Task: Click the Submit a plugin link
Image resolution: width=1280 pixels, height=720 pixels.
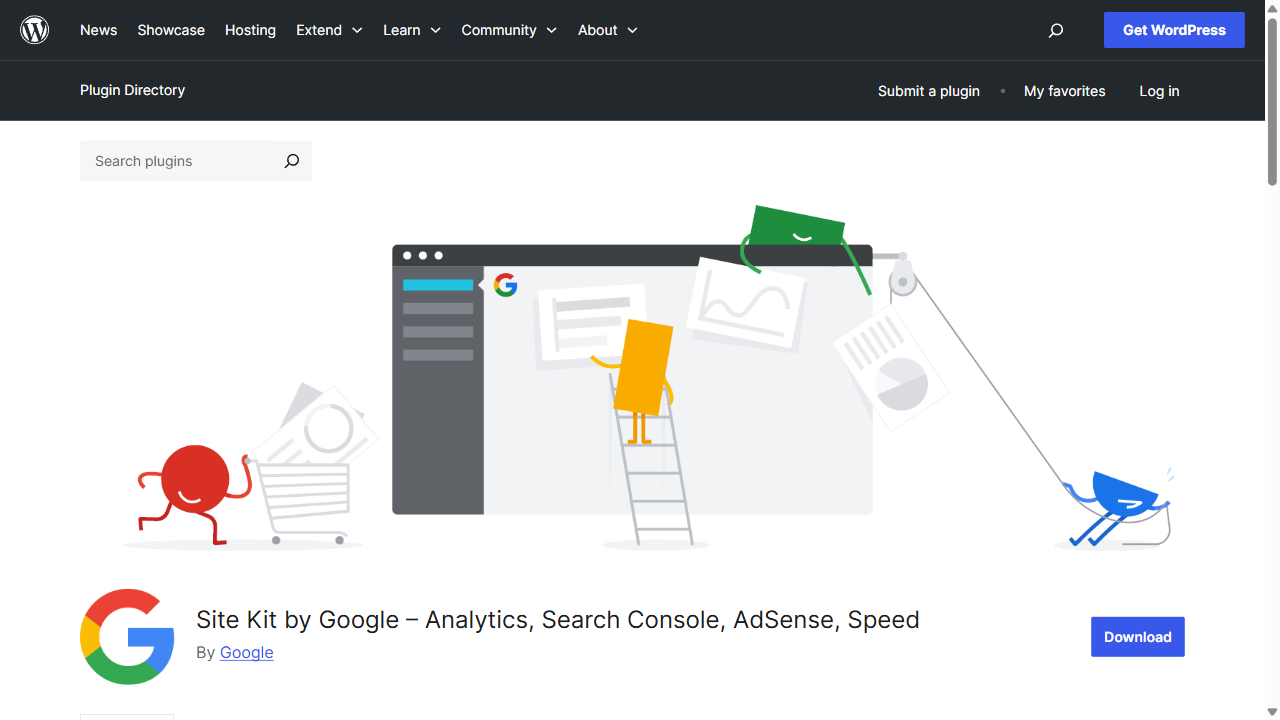Action: tap(928, 91)
